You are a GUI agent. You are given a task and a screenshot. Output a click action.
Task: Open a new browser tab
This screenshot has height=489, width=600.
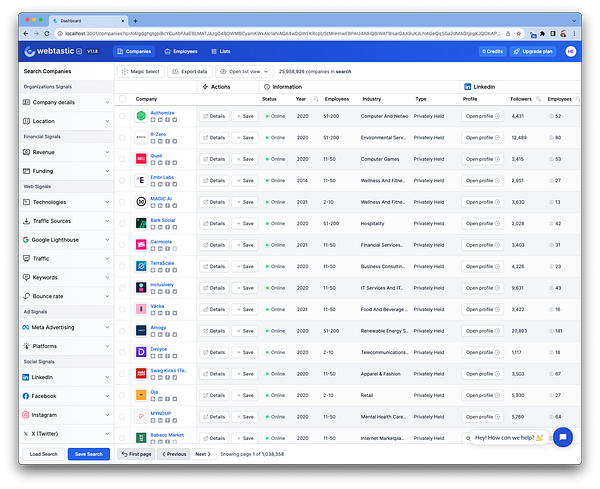(135, 21)
